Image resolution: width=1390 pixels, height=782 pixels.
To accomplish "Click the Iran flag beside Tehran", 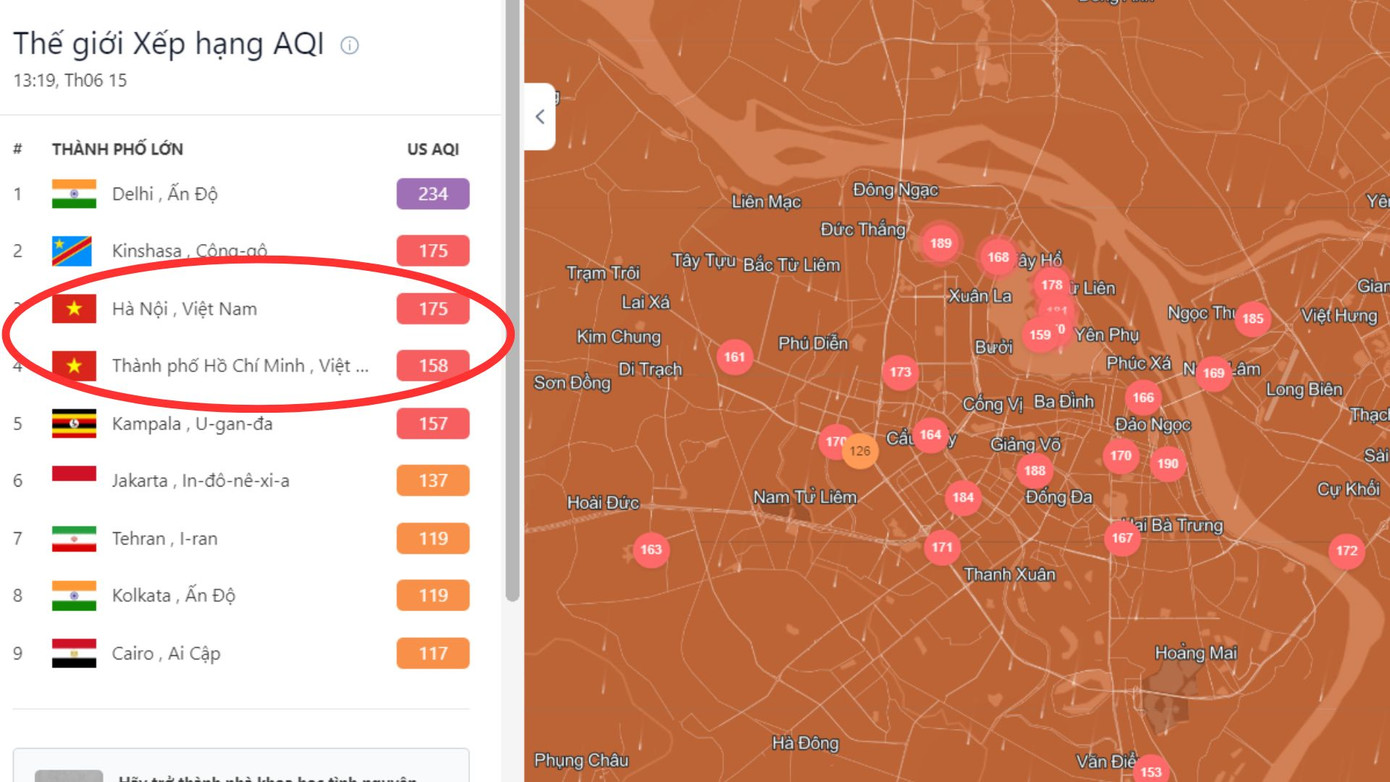I will pyautogui.click(x=74, y=539).
